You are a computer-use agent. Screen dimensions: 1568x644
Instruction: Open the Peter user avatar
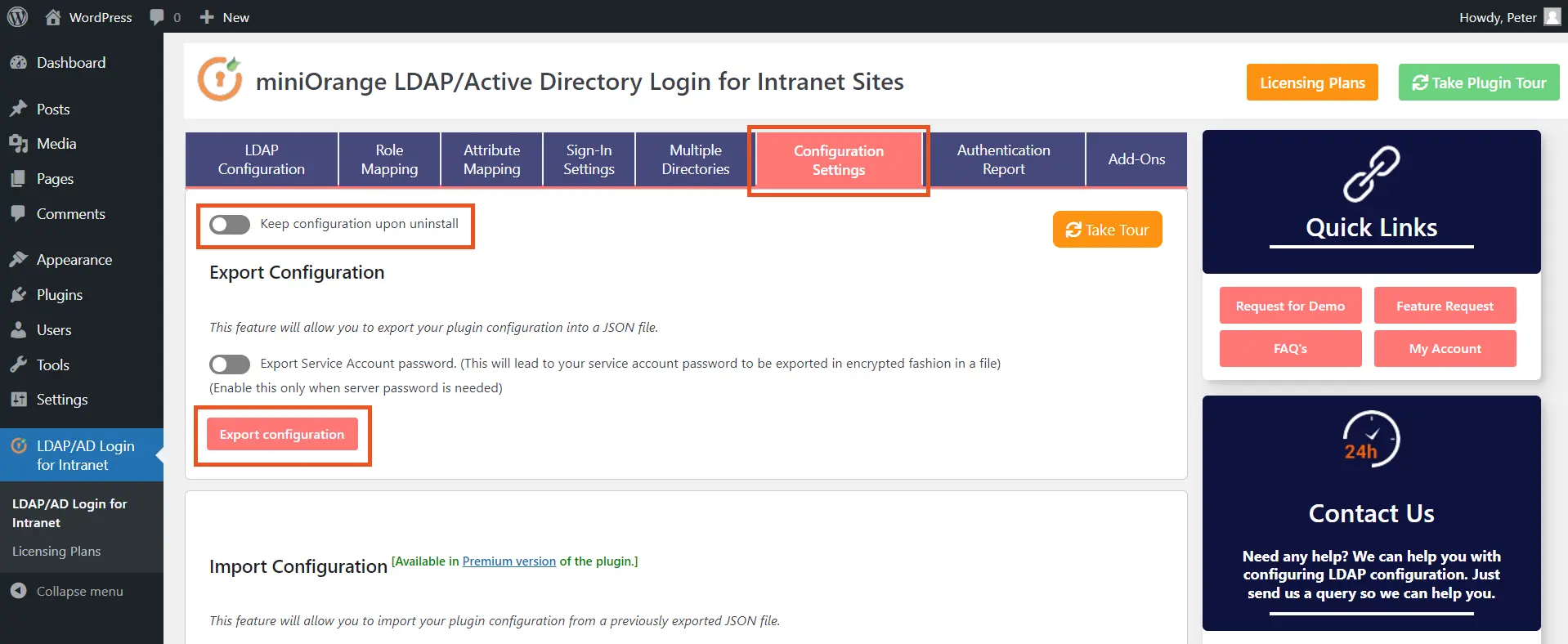1552,17
